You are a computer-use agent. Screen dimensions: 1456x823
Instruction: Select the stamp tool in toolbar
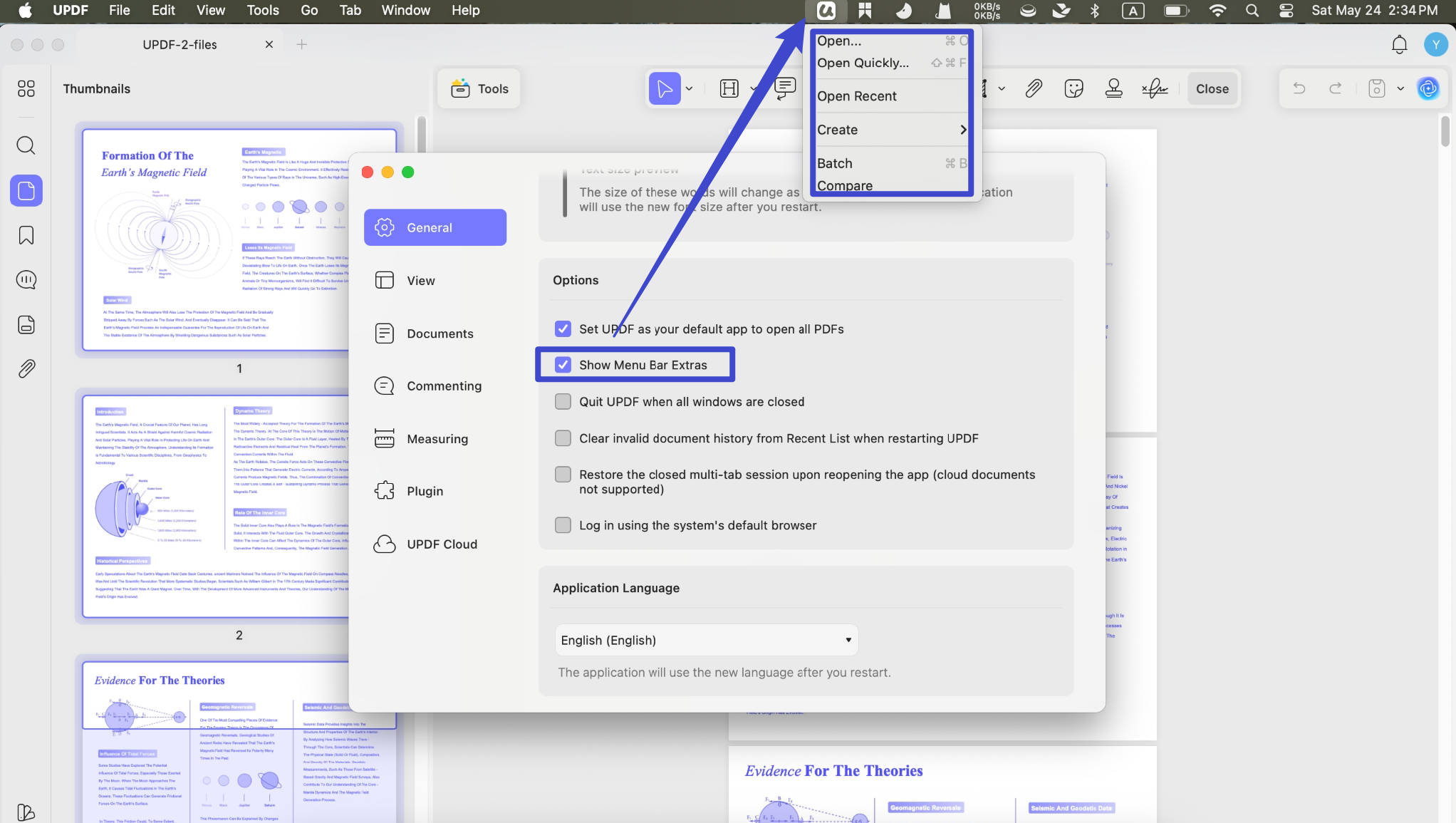tap(1113, 88)
